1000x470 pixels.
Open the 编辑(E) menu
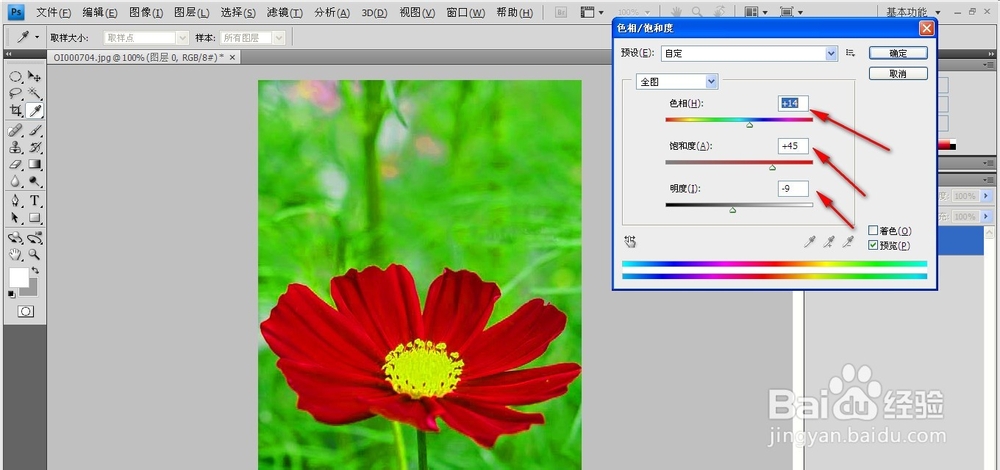pos(100,13)
